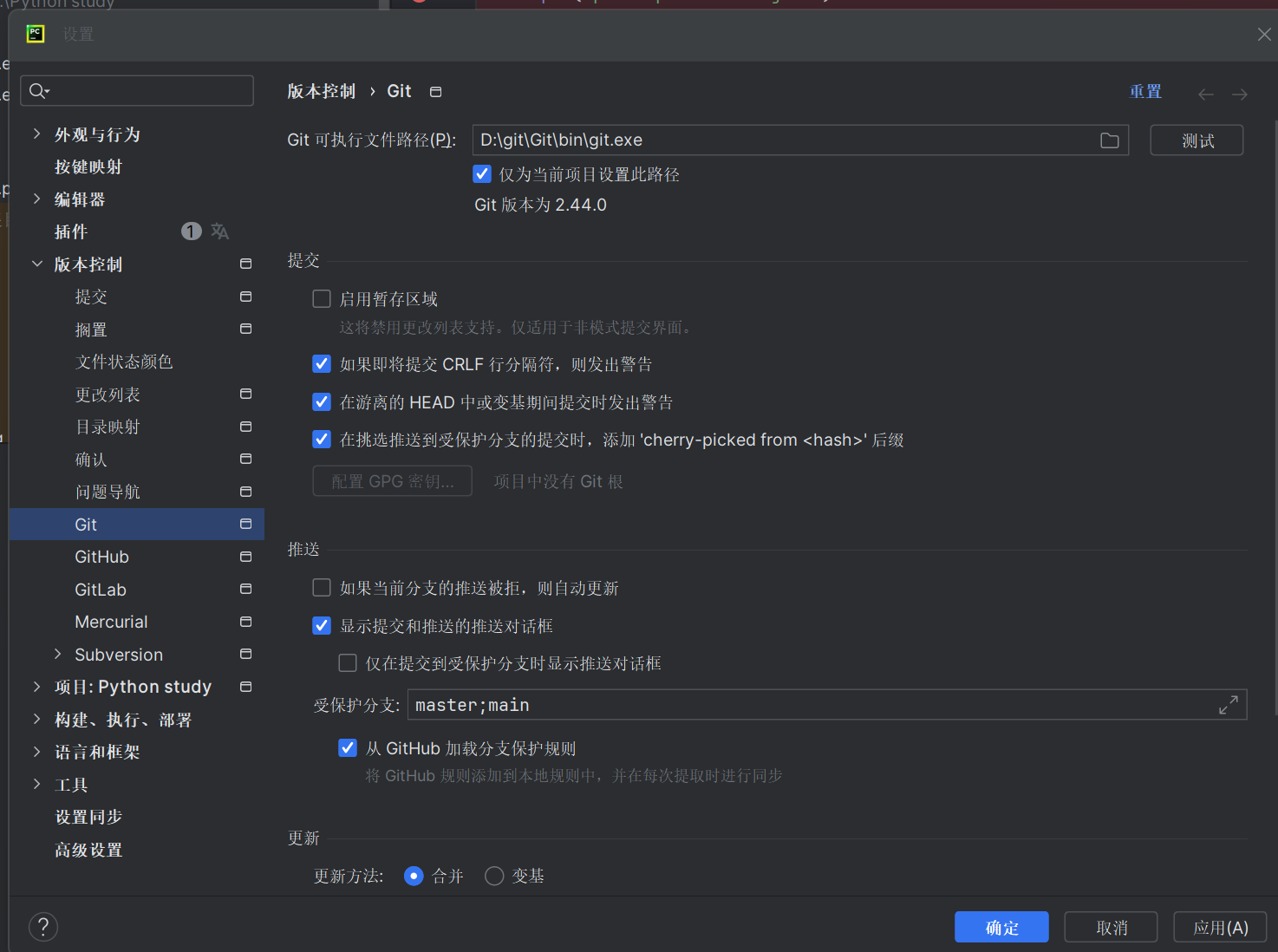The image size is (1278, 952).
Task: Toggle 从 GitHub 加载分支保护规则 checkbox
Action: tap(348, 748)
